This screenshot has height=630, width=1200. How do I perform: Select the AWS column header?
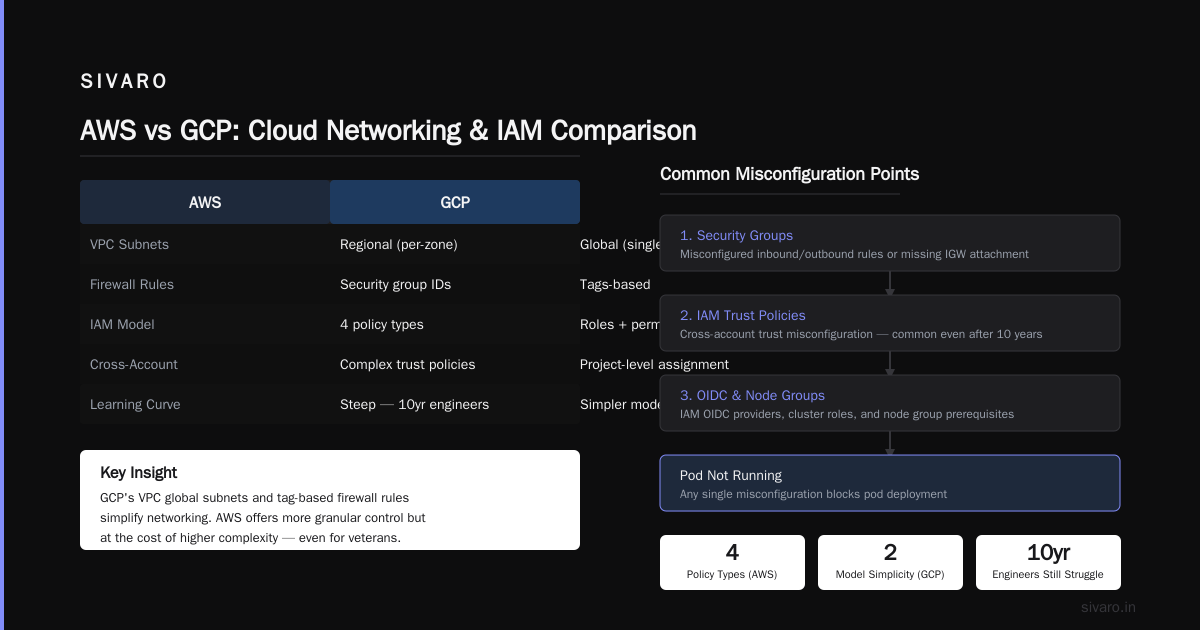click(x=205, y=202)
